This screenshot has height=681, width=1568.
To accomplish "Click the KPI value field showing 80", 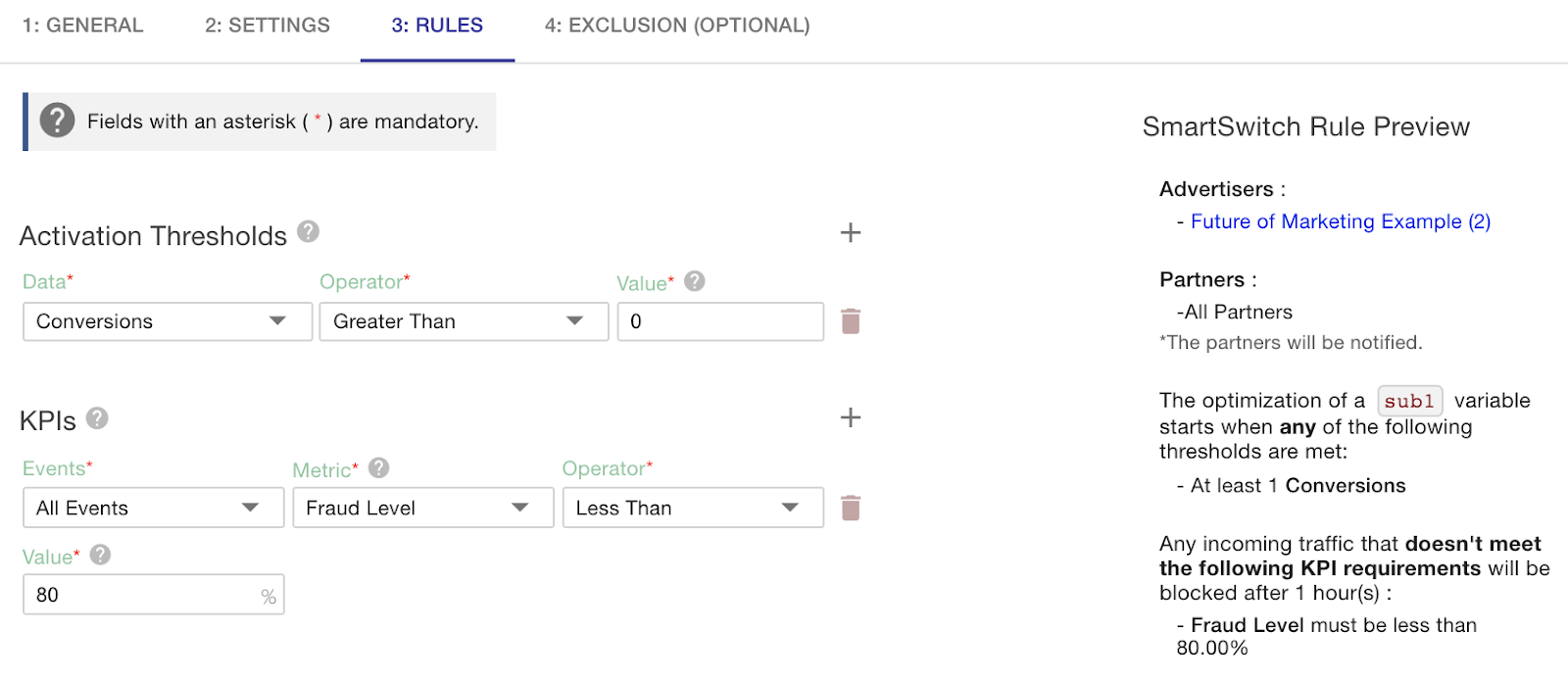I will pos(154,595).
